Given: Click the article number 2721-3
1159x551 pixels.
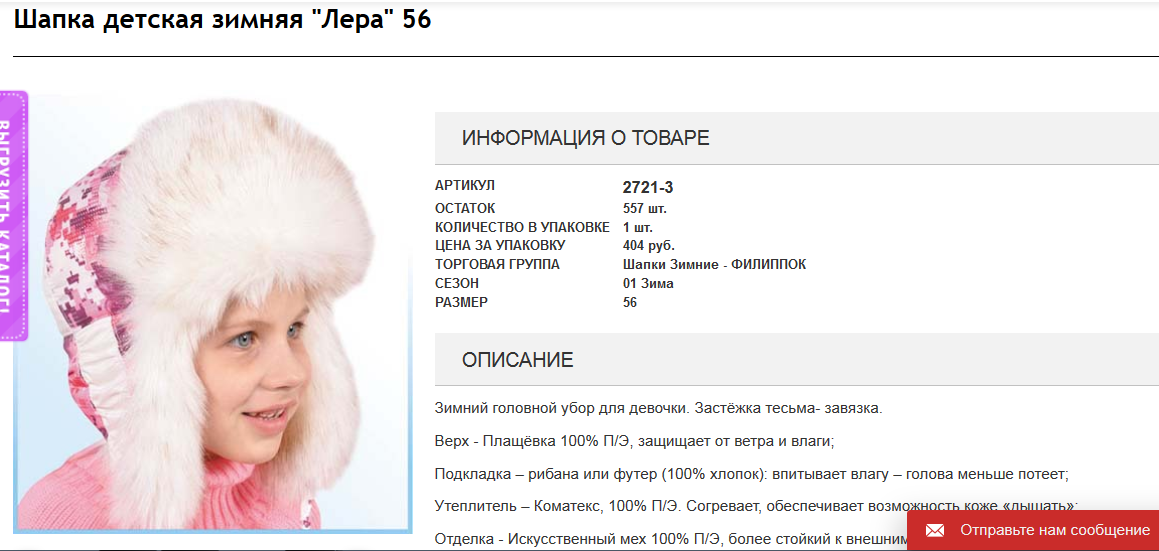Looking at the screenshot, I should coord(648,187).
